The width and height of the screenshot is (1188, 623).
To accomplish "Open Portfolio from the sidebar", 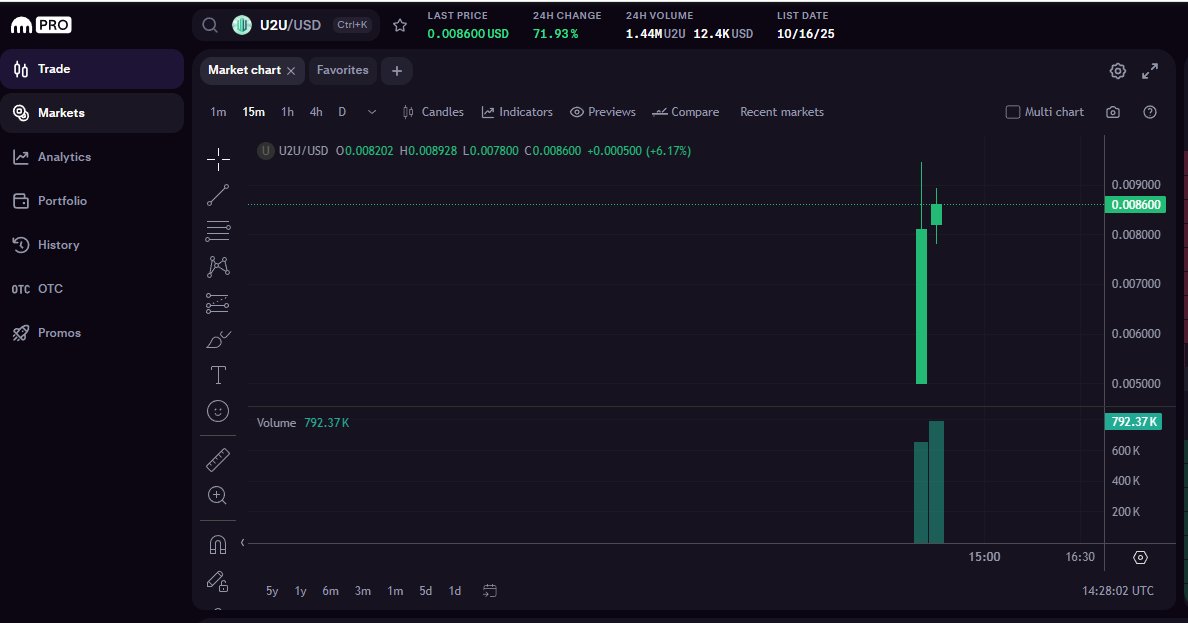I will pos(92,201).
